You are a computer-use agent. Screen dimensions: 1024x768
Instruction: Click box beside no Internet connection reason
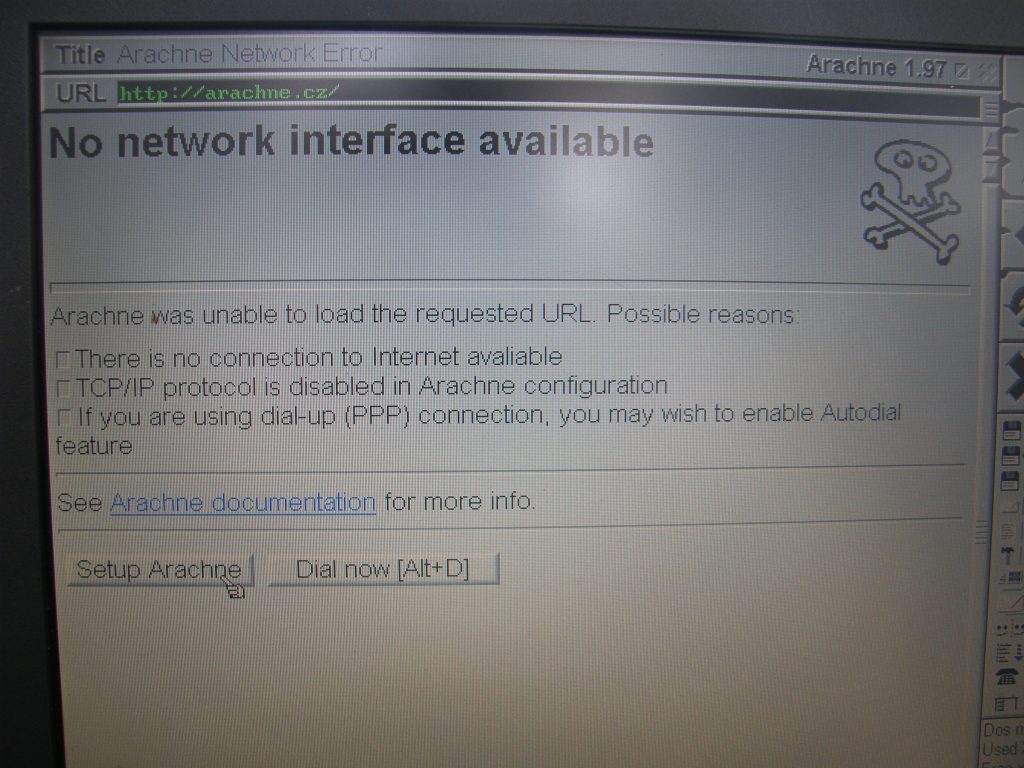[x=63, y=360]
